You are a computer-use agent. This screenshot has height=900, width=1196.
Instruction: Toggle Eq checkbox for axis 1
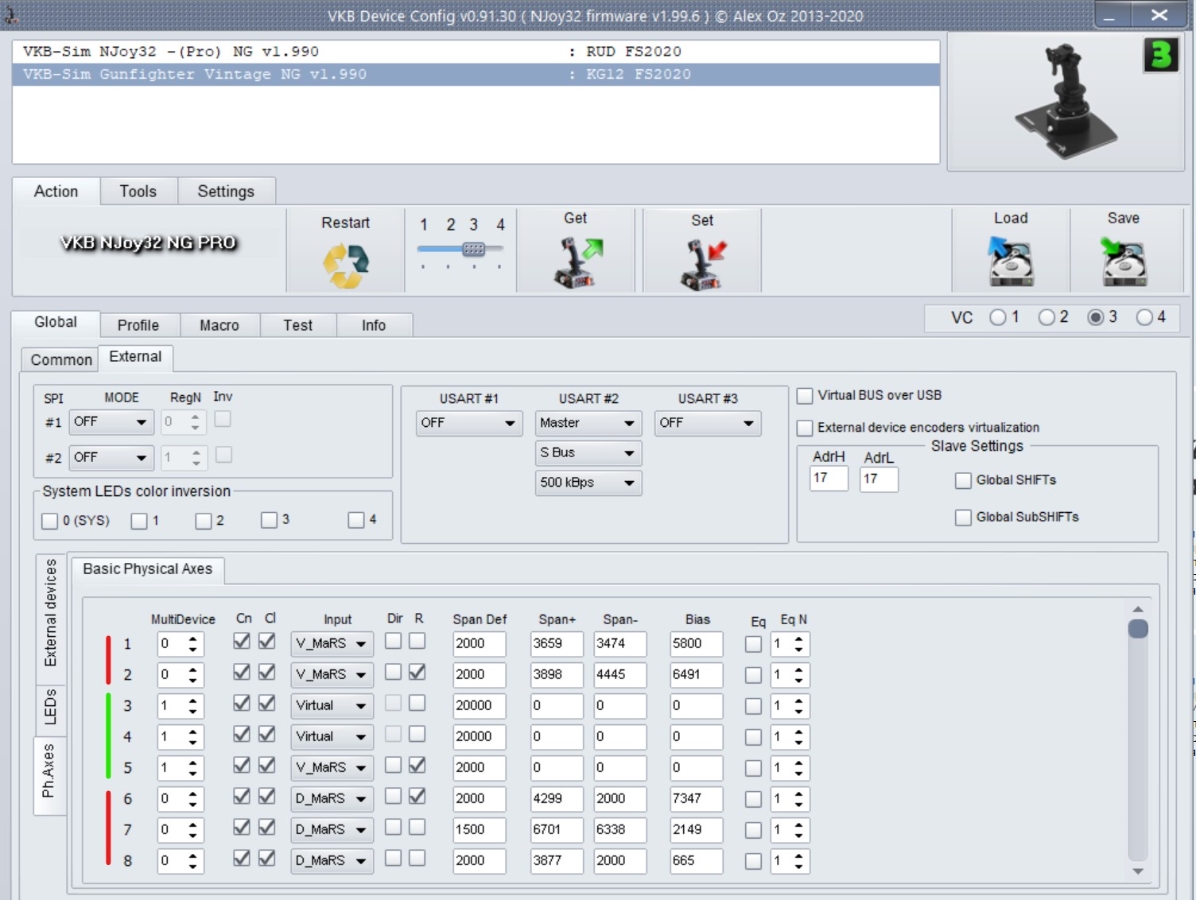pos(753,644)
